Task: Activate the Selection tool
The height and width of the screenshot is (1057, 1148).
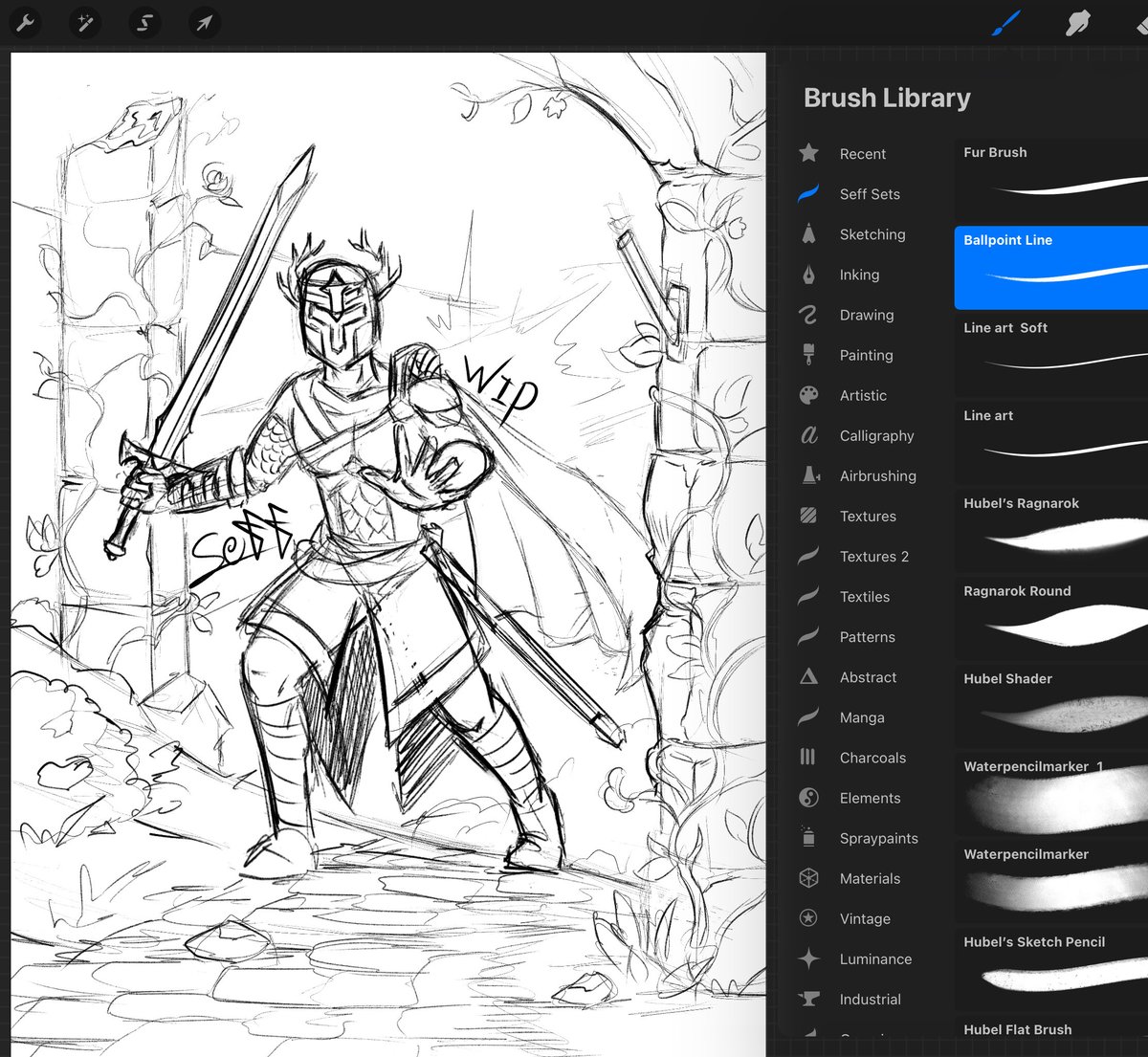Action: click(x=144, y=23)
